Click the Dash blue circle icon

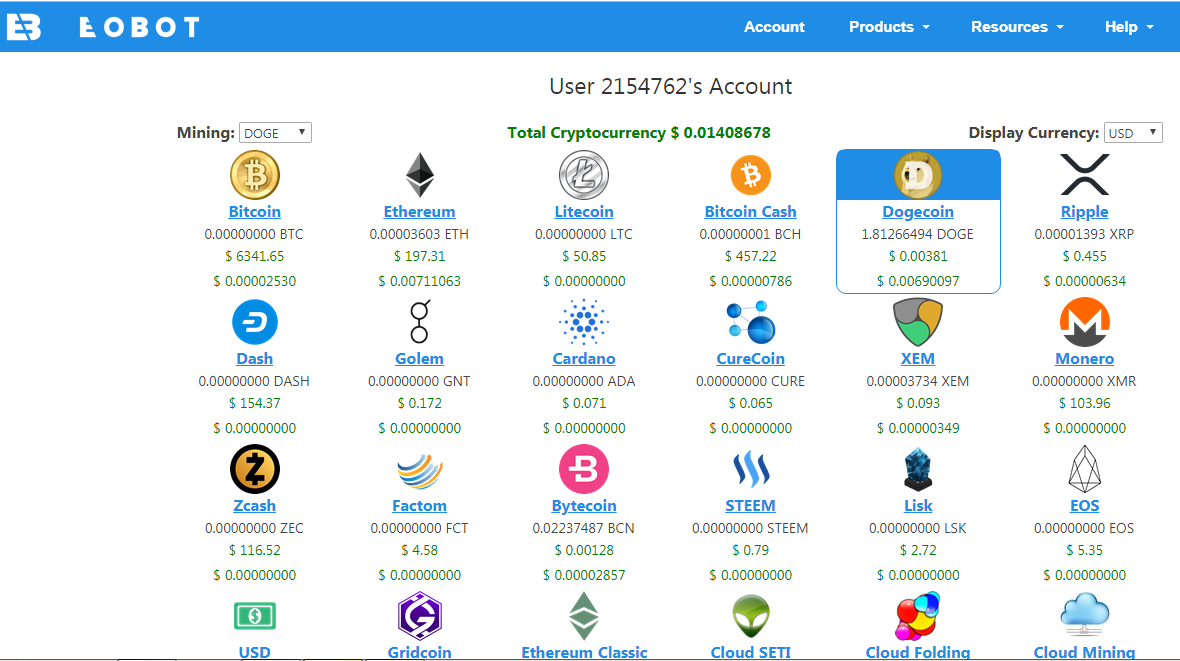click(x=254, y=321)
